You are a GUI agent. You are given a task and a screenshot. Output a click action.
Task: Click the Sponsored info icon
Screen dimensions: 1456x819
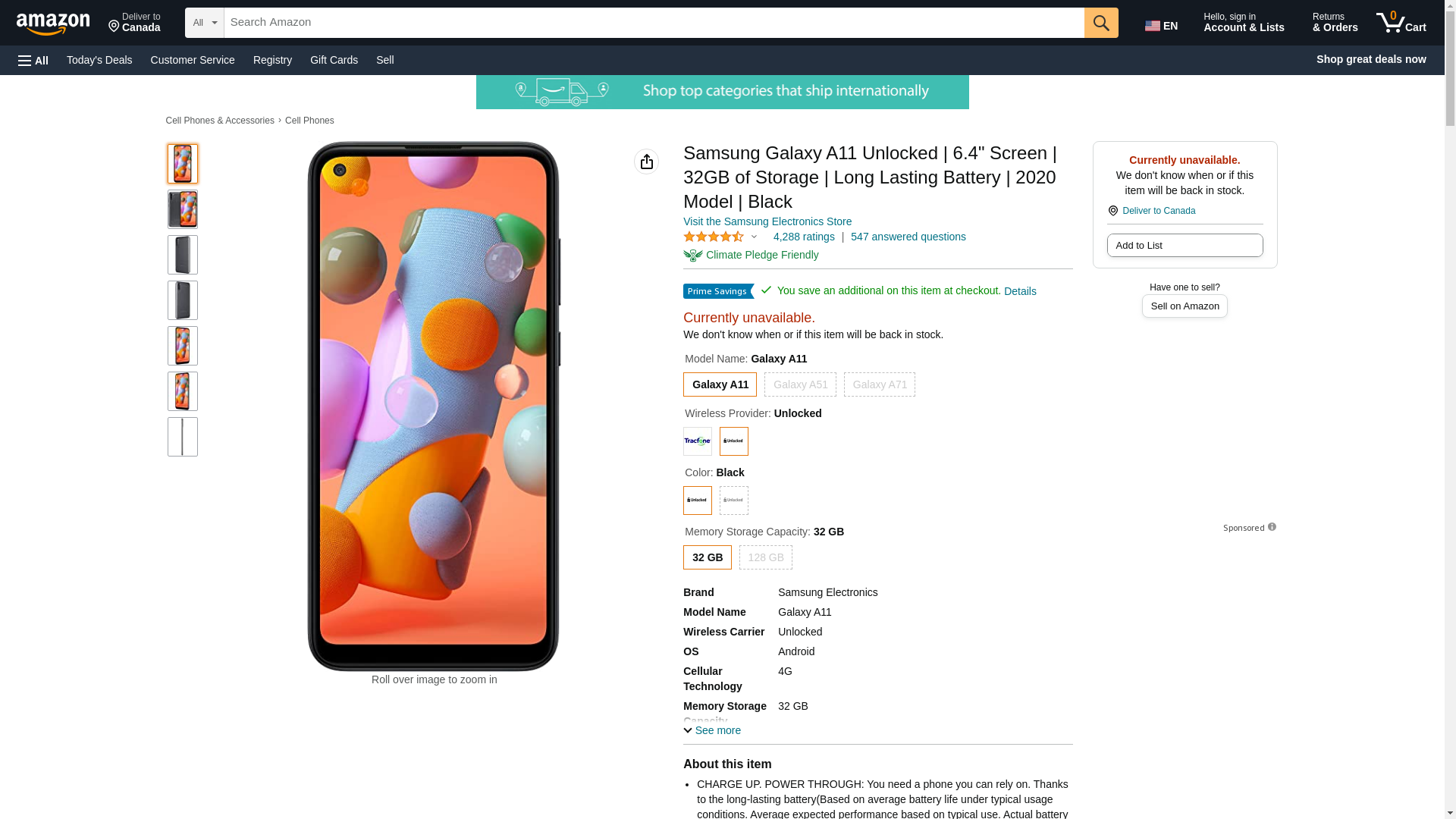[1272, 527]
